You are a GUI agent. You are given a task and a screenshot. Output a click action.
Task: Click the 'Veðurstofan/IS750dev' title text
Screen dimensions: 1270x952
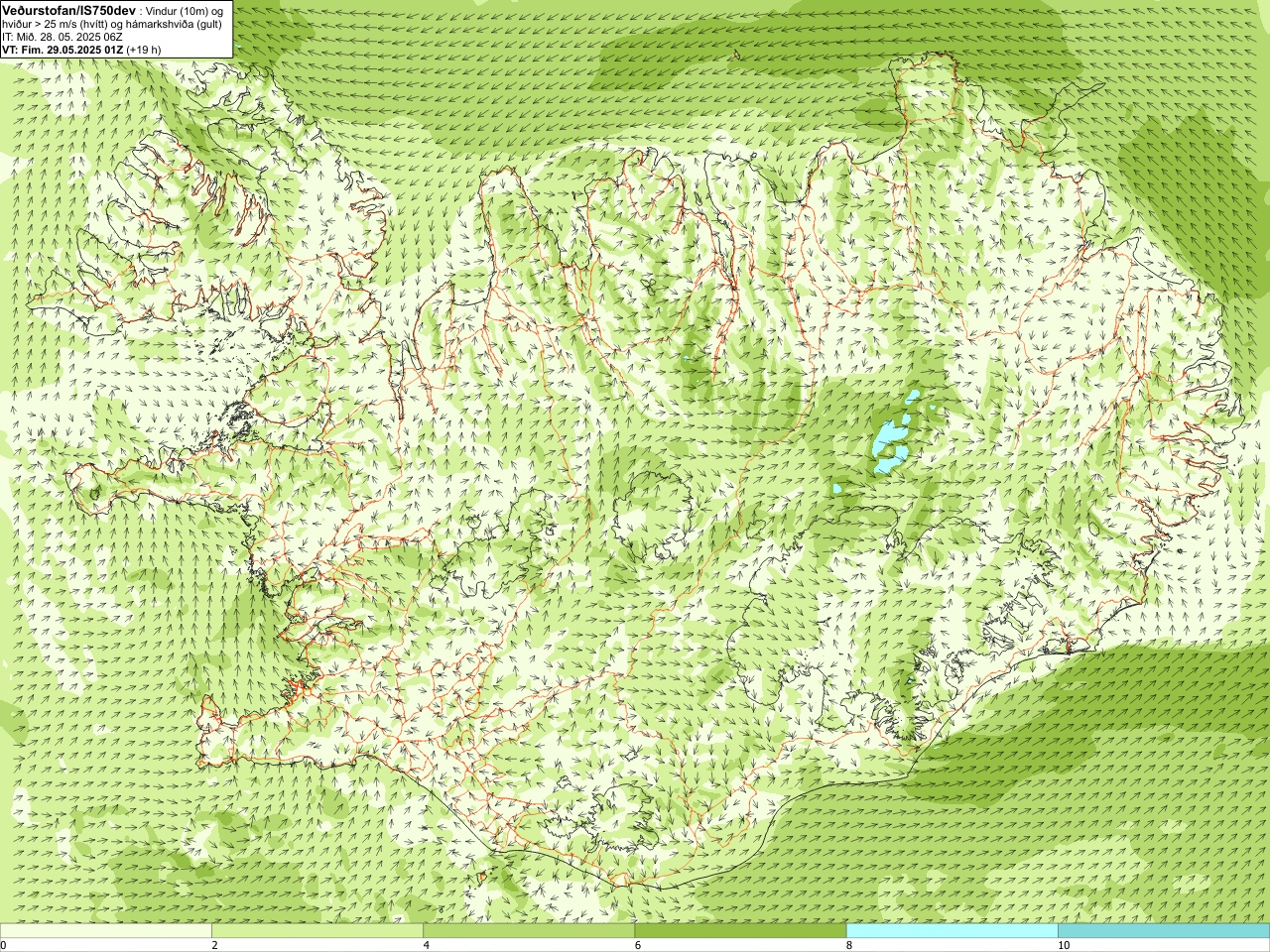68,10
